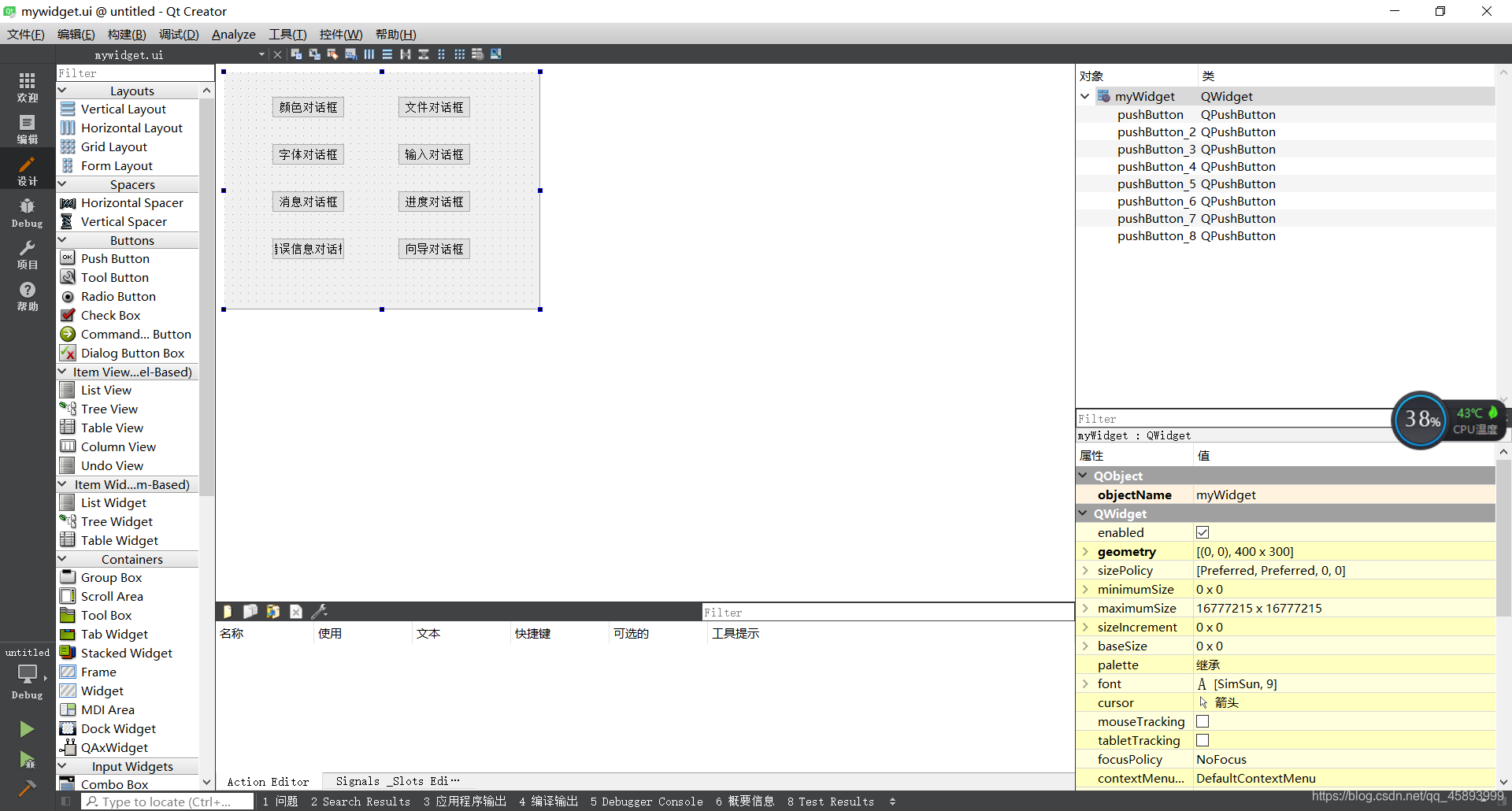Click the green Run button
1512x811 pixels.
point(27,729)
